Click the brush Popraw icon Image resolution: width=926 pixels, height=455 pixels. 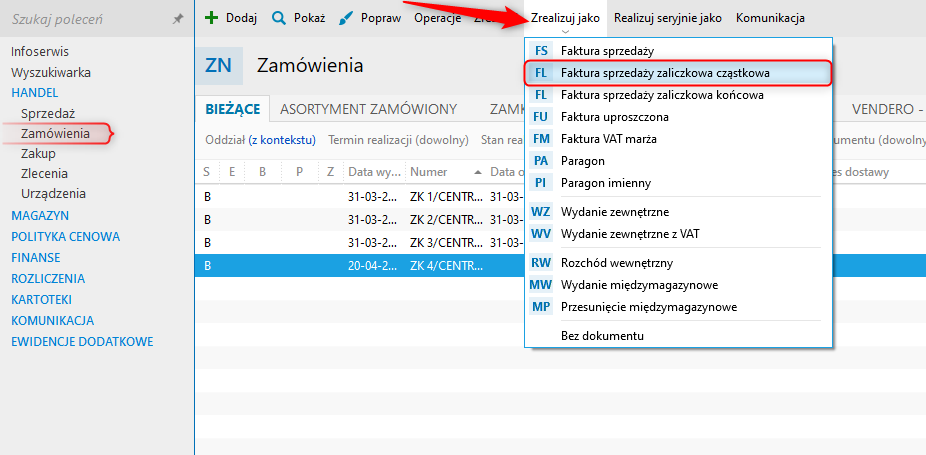347,18
